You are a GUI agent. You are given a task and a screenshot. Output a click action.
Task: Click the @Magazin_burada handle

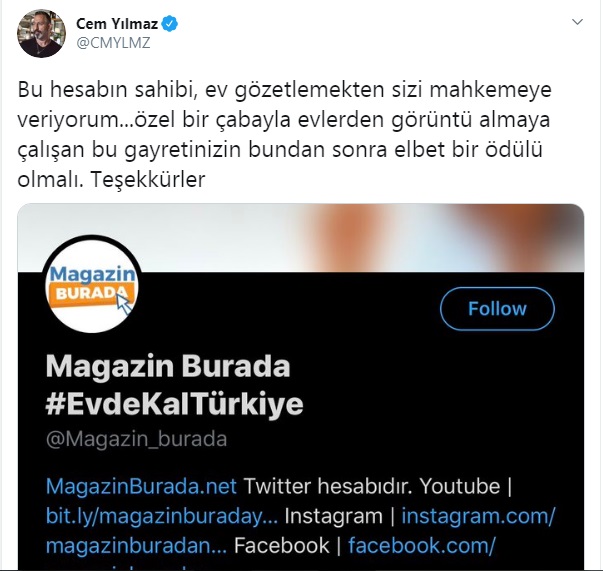[137, 439]
